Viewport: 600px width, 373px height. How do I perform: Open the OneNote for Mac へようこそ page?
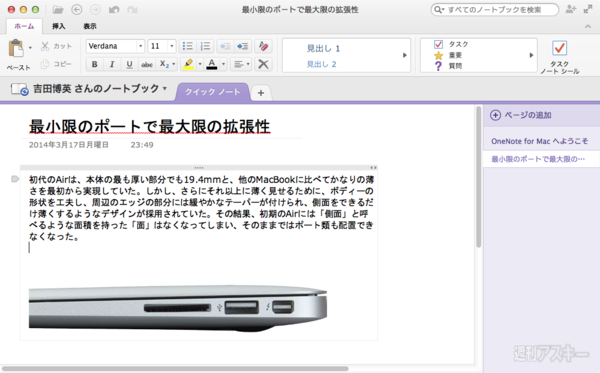coord(540,141)
